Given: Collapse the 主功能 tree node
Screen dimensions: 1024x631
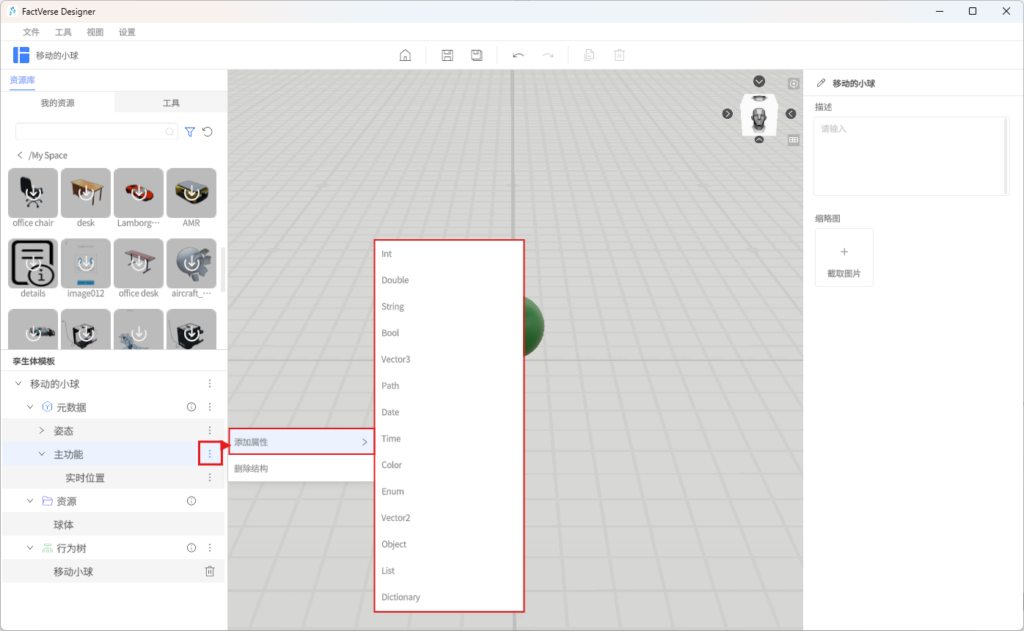Looking at the screenshot, I should tap(41, 455).
